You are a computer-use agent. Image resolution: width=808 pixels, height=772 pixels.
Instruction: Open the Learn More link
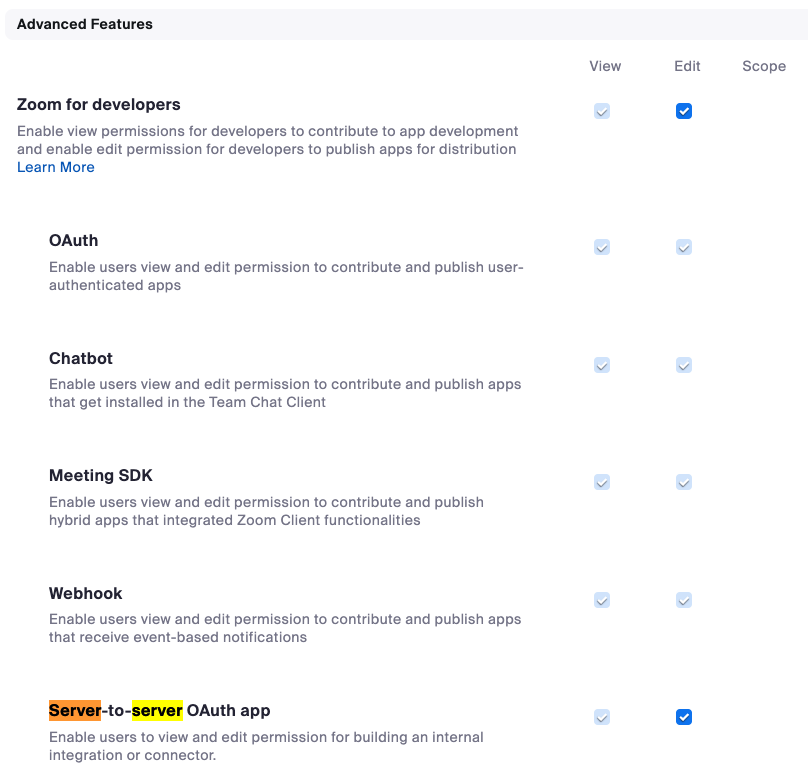point(56,167)
